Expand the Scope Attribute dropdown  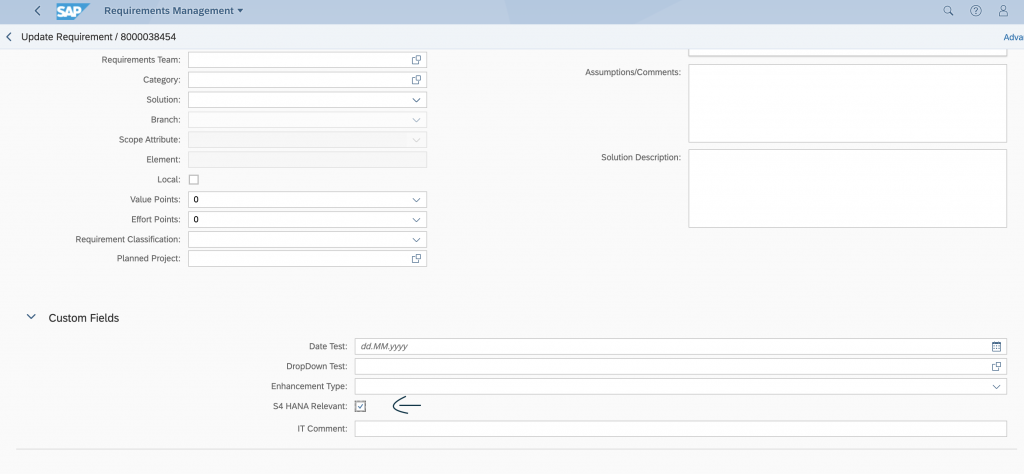[416, 140]
